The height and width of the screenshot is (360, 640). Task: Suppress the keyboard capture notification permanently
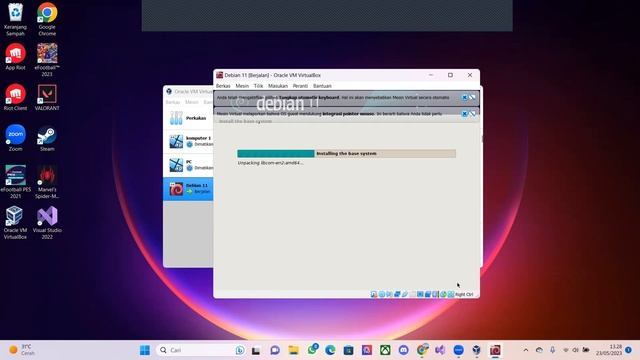473,98
